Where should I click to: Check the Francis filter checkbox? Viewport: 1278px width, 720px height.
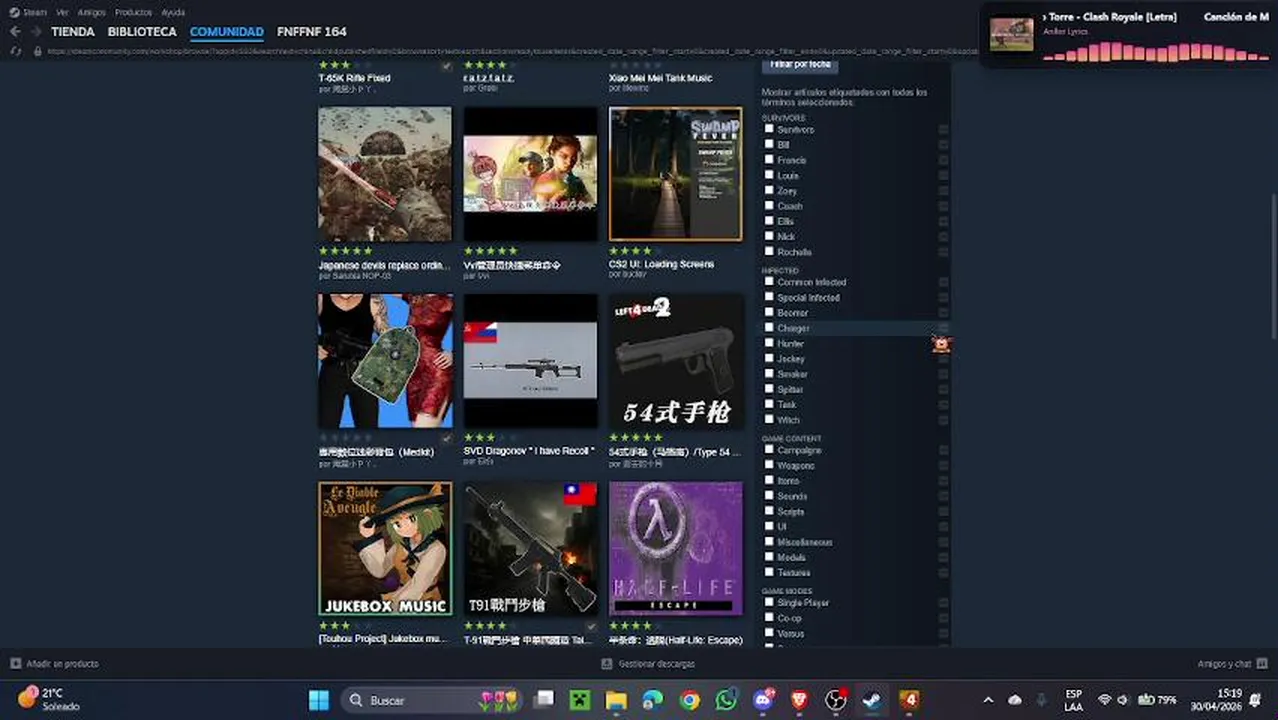coord(769,159)
